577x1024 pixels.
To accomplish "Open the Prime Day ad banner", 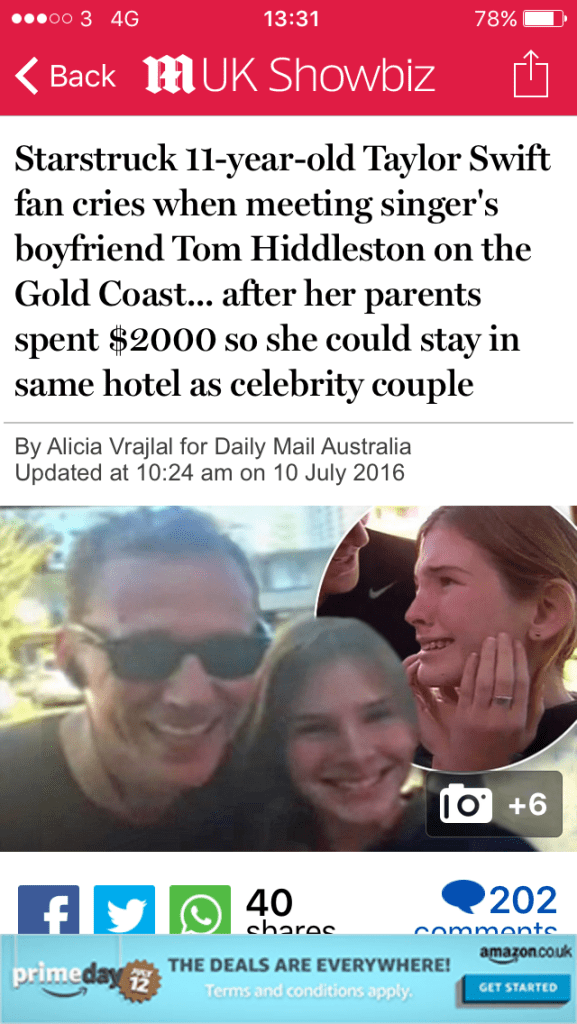I will [x=288, y=978].
